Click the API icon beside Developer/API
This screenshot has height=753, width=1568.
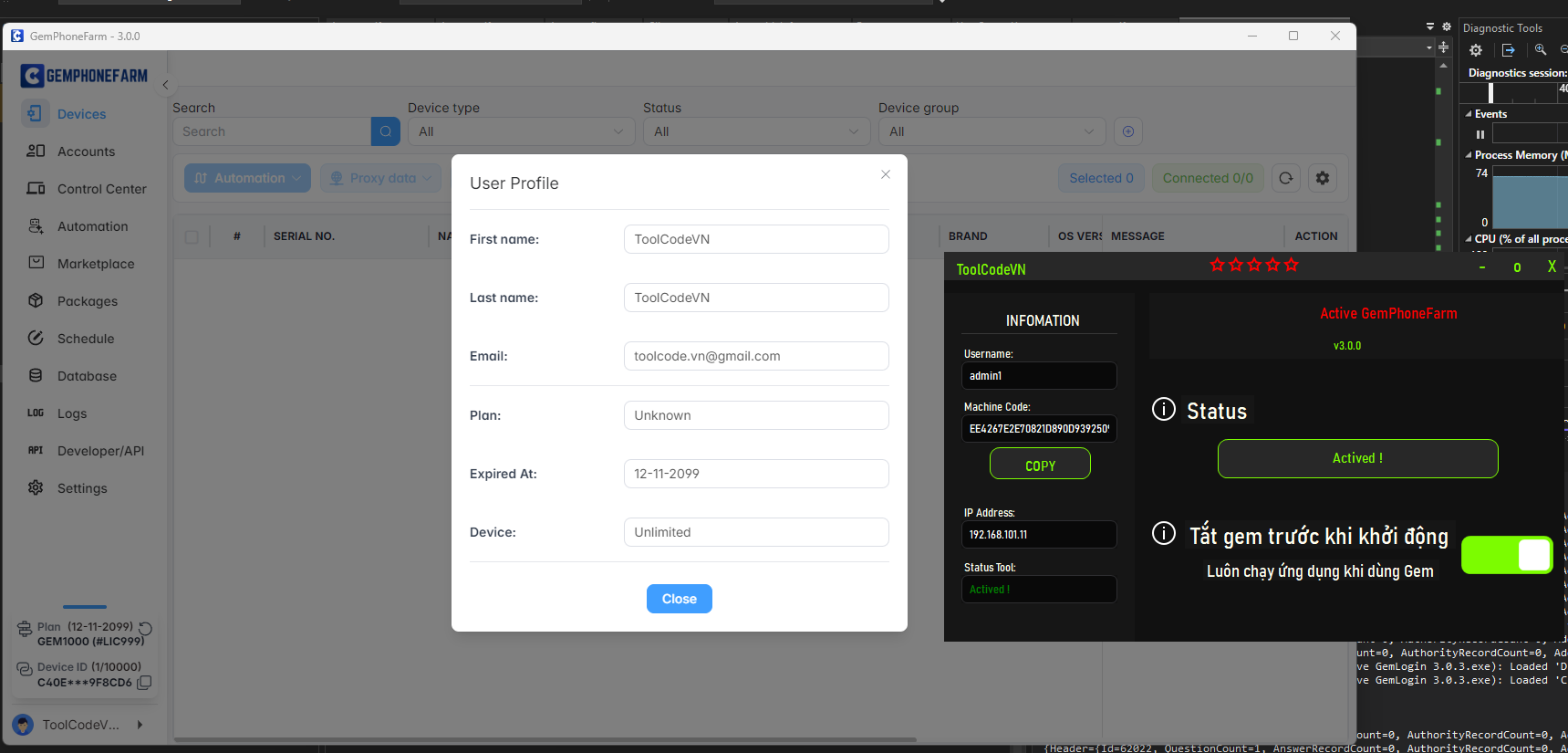click(36, 450)
